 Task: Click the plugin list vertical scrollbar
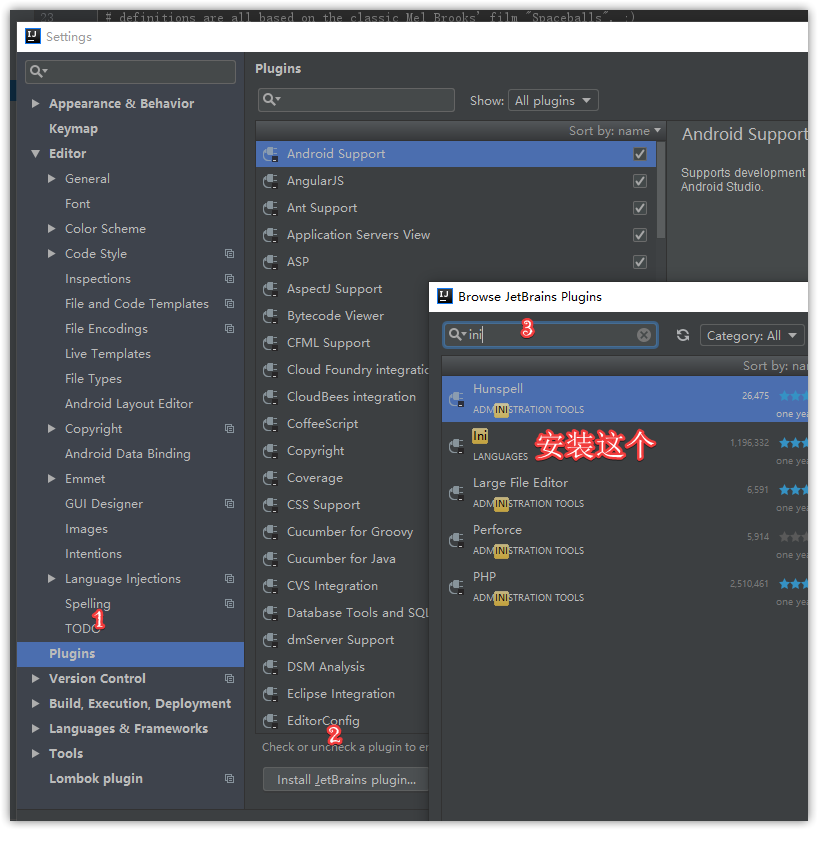(x=661, y=189)
